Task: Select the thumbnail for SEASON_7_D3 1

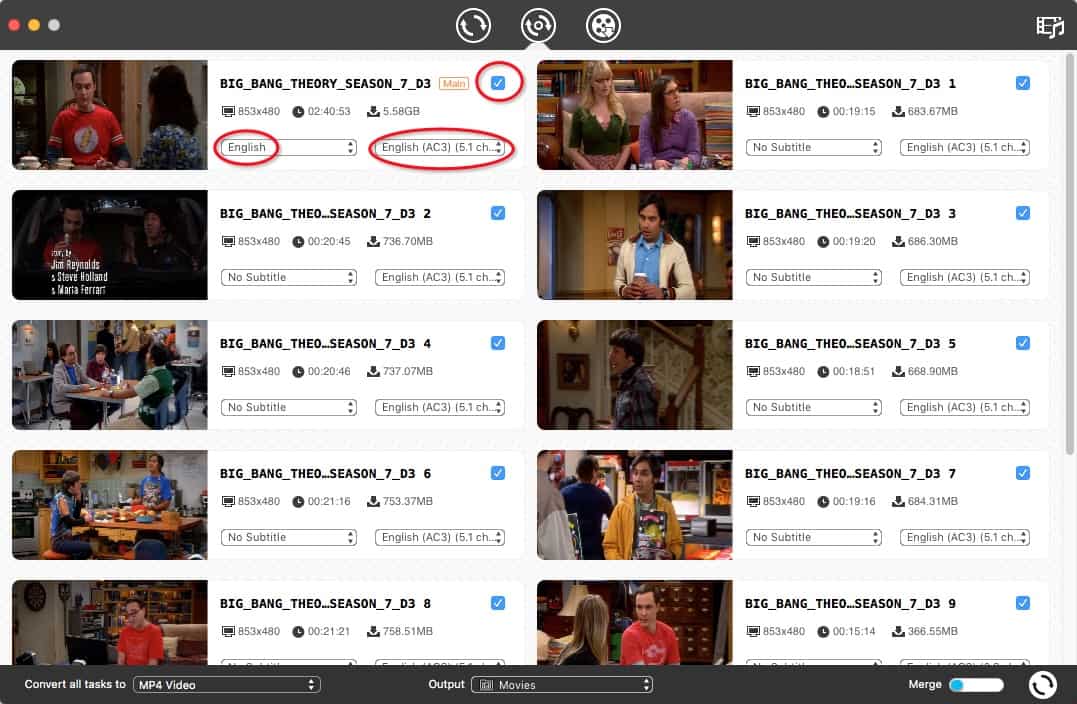Action: [x=635, y=115]
